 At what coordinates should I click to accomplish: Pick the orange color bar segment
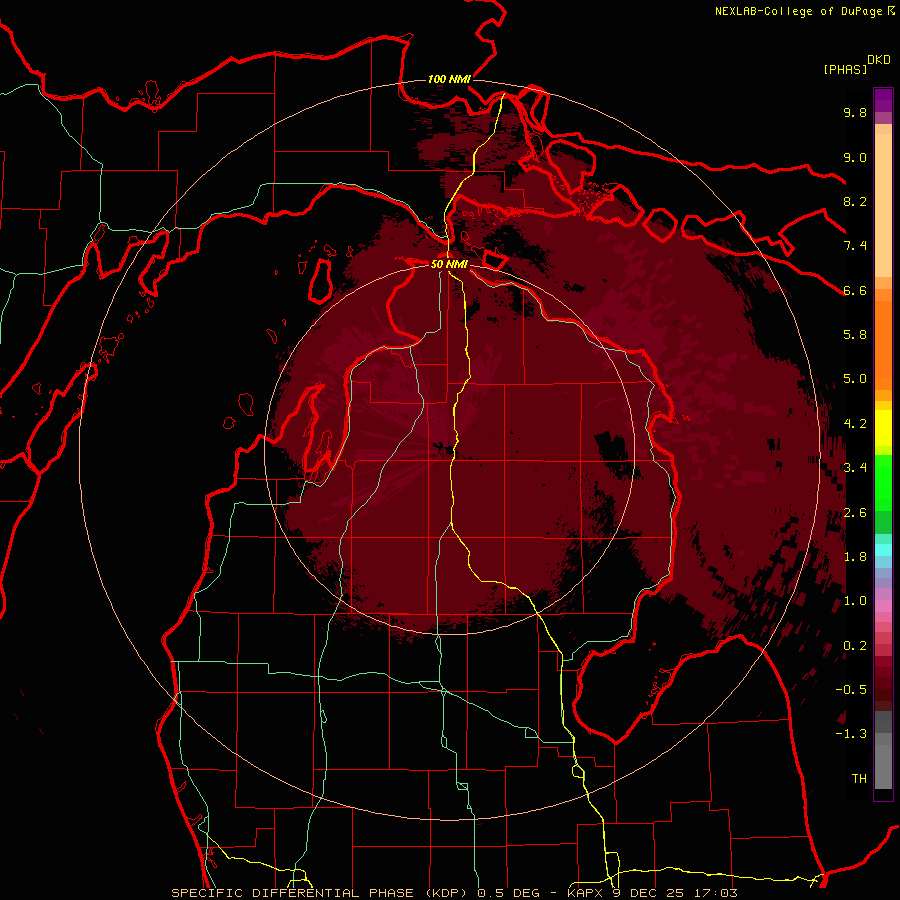coord(883,344)
